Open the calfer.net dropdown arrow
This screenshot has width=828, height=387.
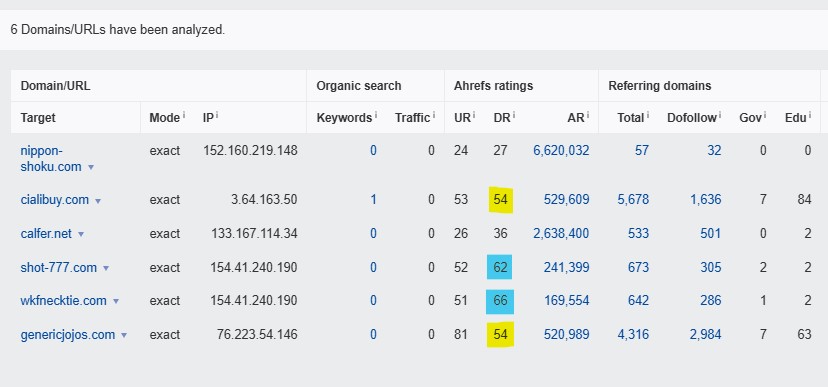(81, 234)
